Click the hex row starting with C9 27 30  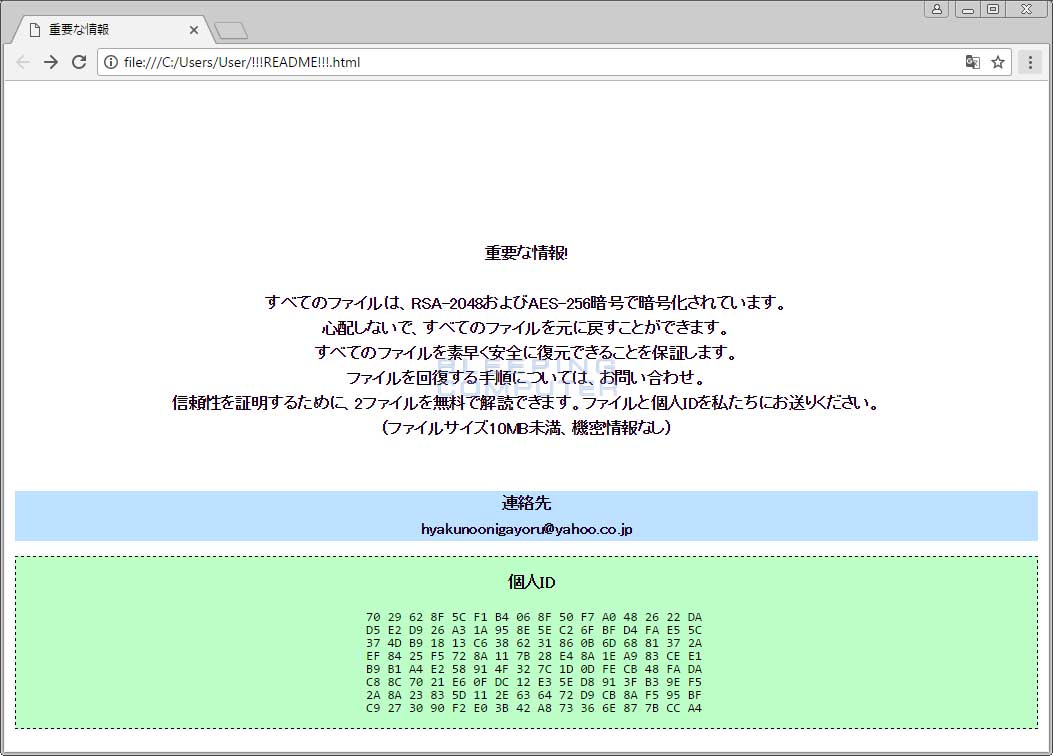click(x=534, y=708)
